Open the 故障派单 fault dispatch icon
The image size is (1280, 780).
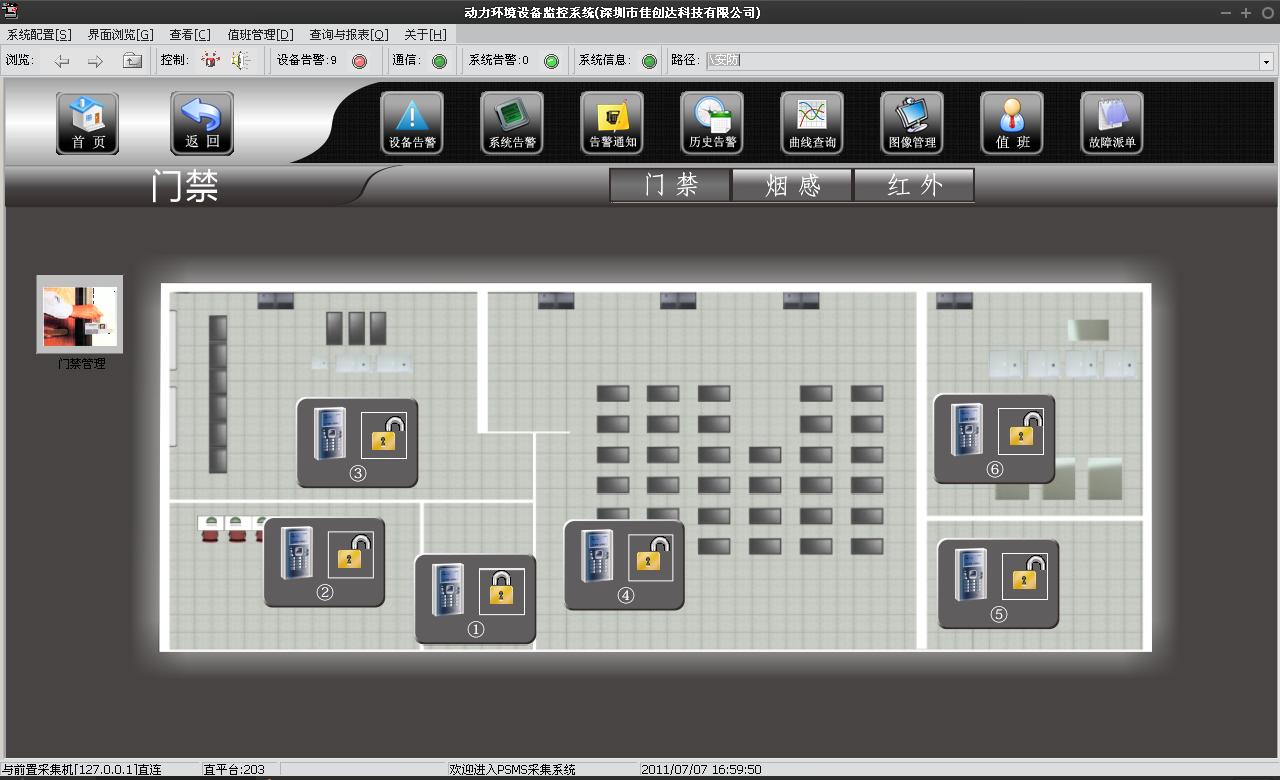(1112, 123)
